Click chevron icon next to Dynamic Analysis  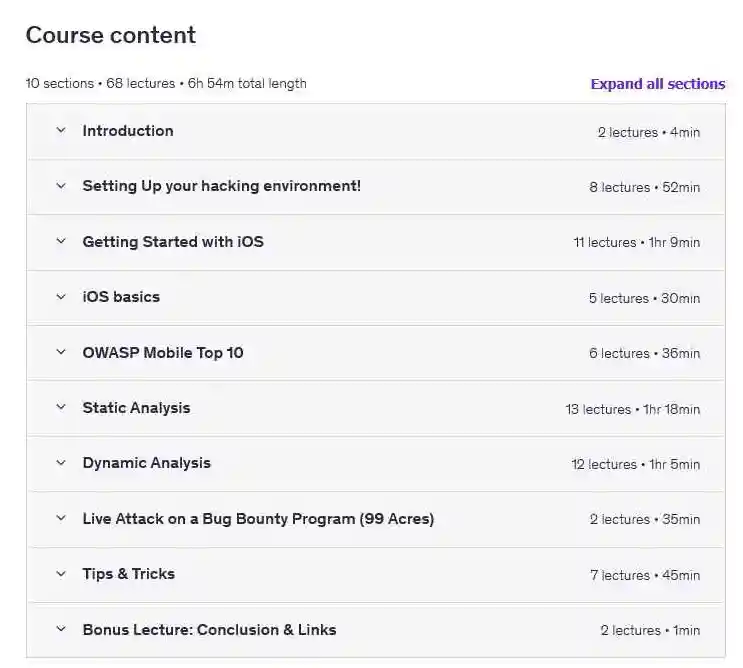click(61, 463)
